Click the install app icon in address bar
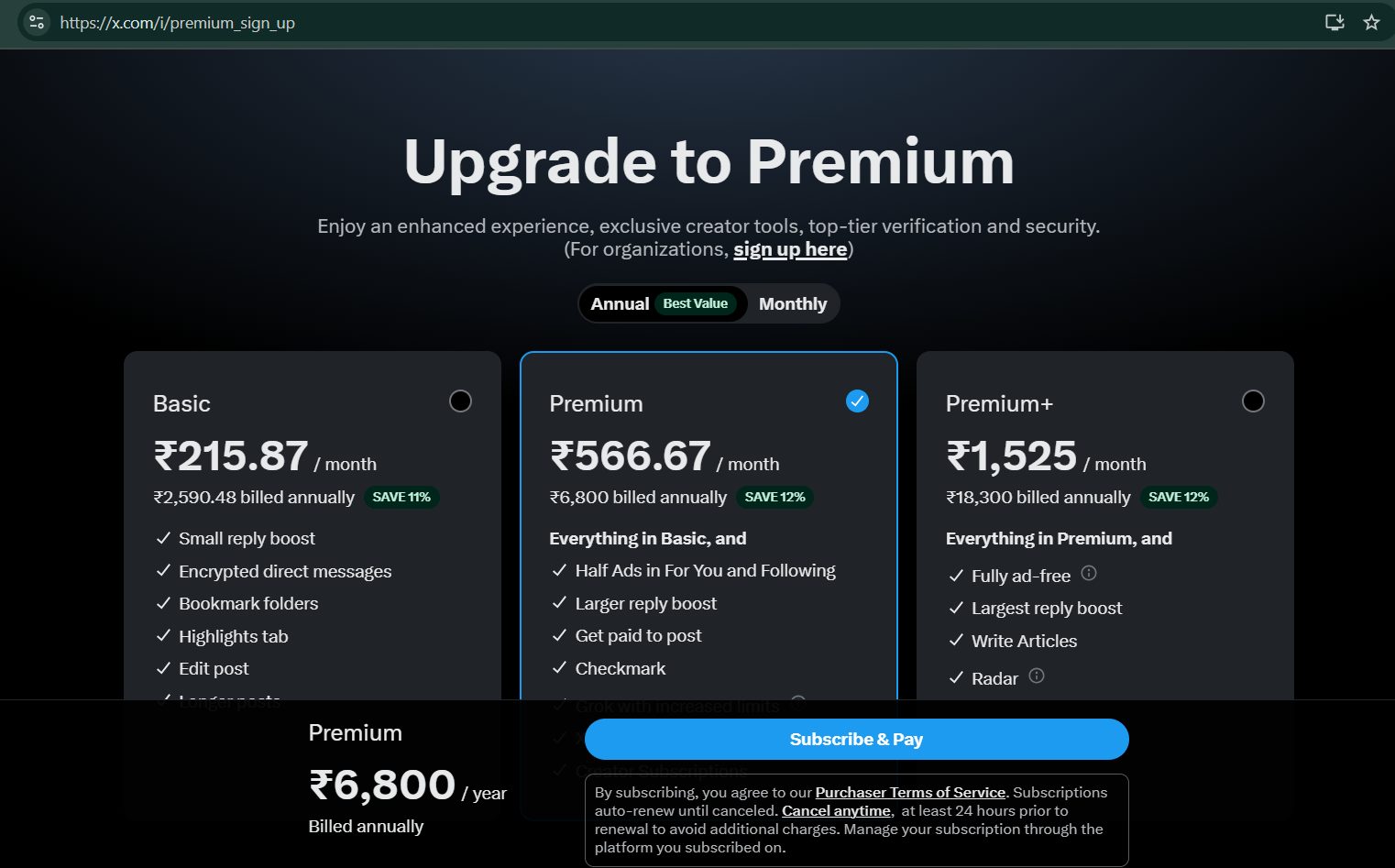1395x868 pixels. click(1335, 22)
